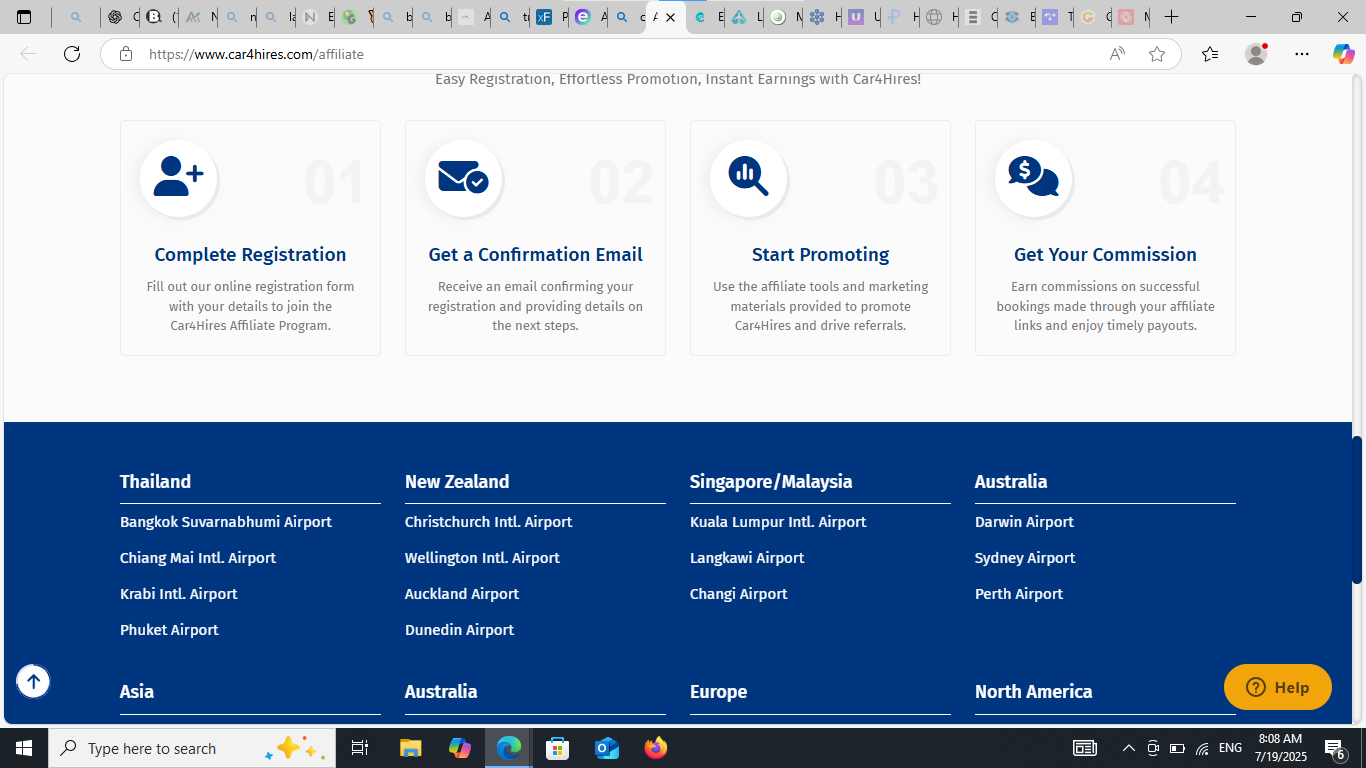Click the address bar URL field
Viewport: 1366px width, 768px height.
point(620,54)
